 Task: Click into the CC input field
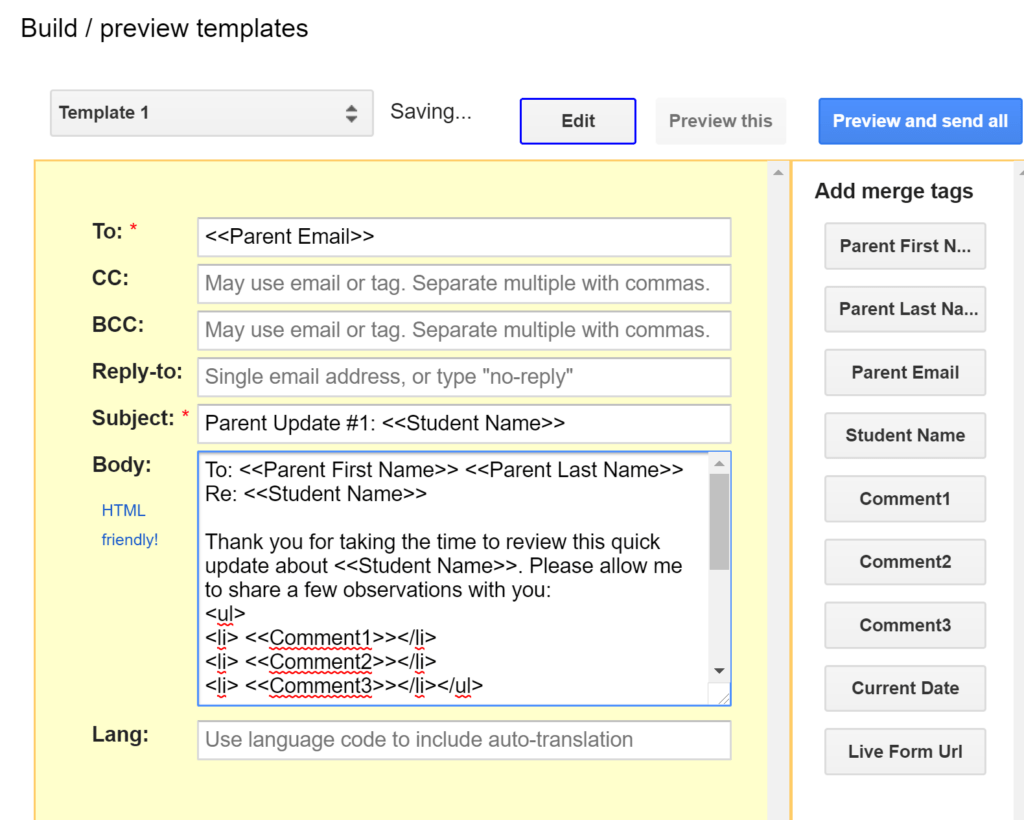(464, 283)
